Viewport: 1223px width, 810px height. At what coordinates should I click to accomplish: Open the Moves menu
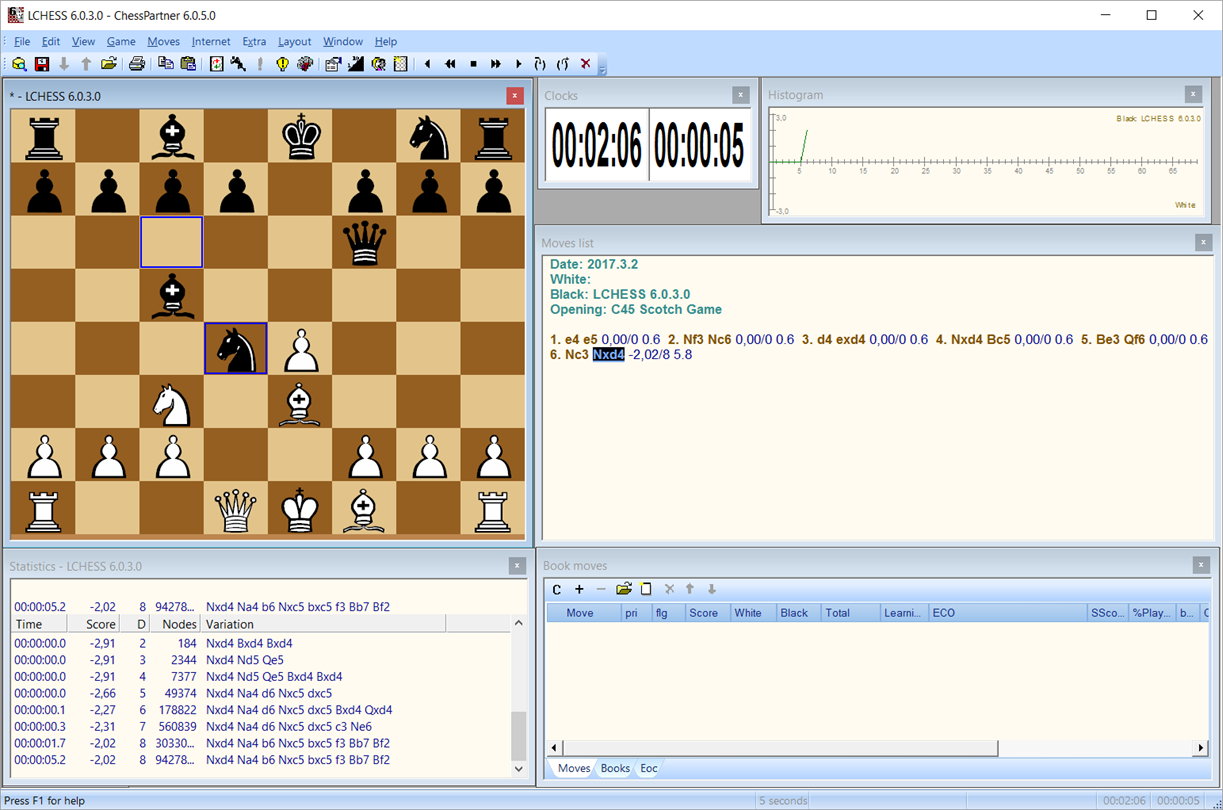[164, 42]
